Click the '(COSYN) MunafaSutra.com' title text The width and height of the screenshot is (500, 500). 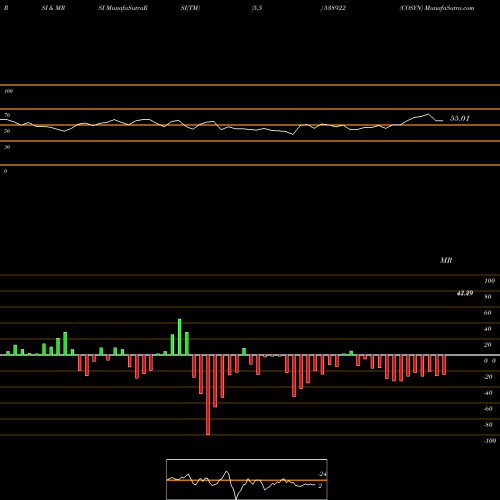pyautogui.click(x=437, y=8)
